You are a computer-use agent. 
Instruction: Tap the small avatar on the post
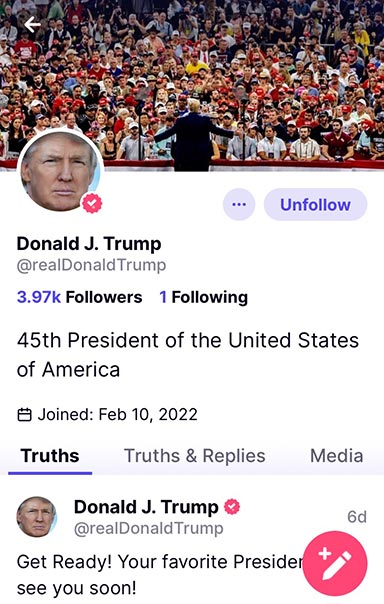coord(37,517)
